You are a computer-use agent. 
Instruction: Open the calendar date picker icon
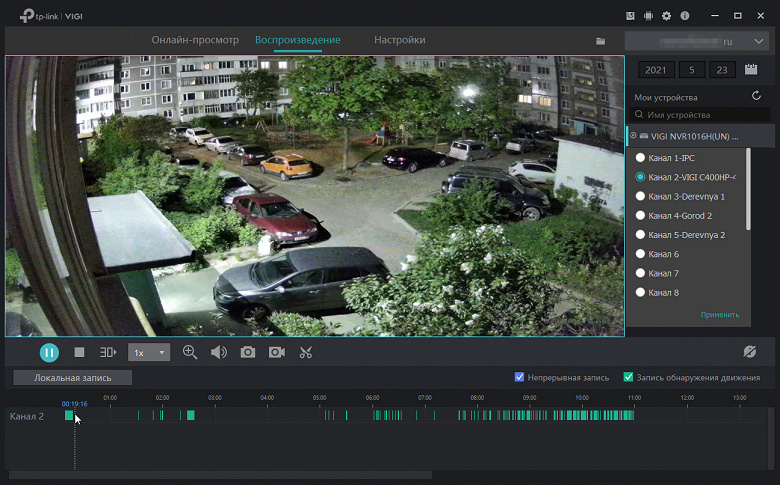[x=751, y=70]
